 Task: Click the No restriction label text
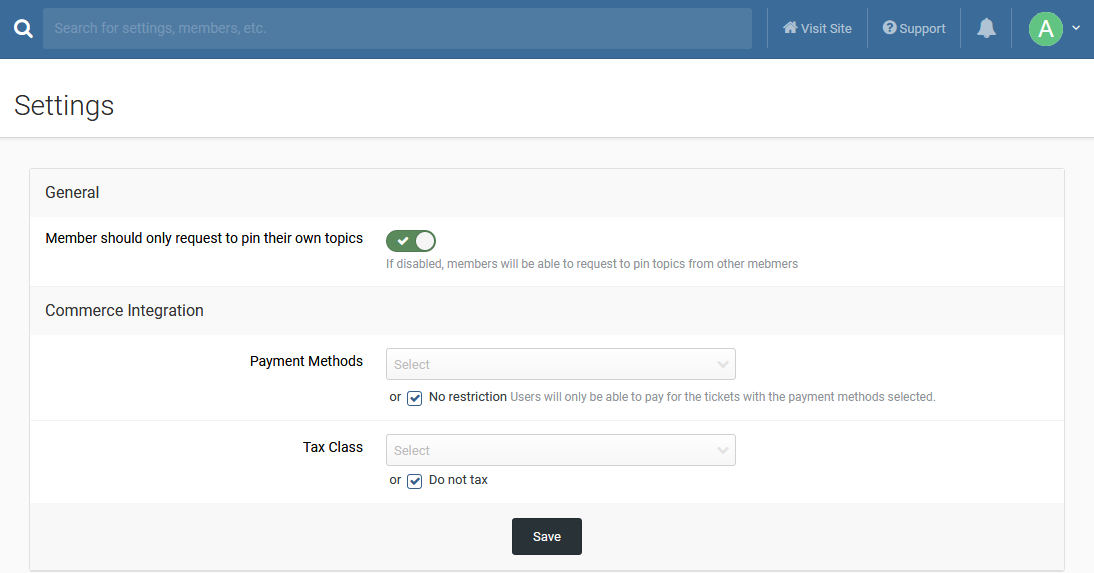[467, 396]
